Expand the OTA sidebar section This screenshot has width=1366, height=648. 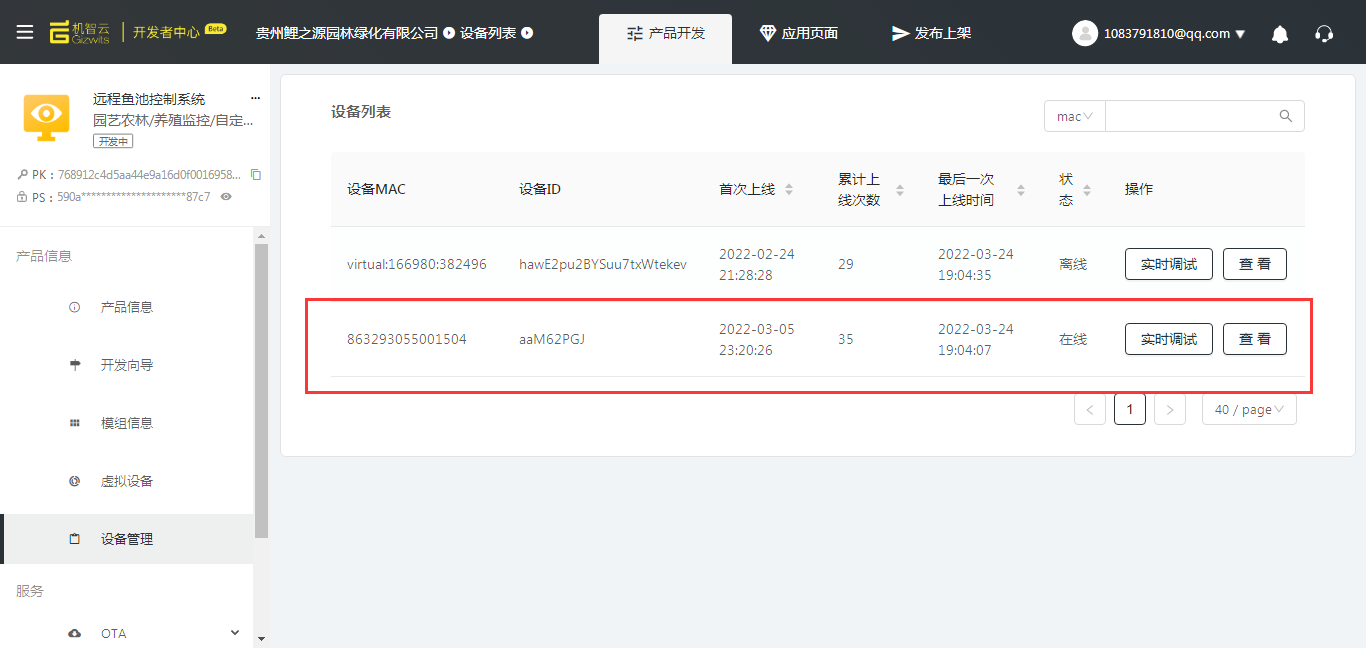point(235,632)
